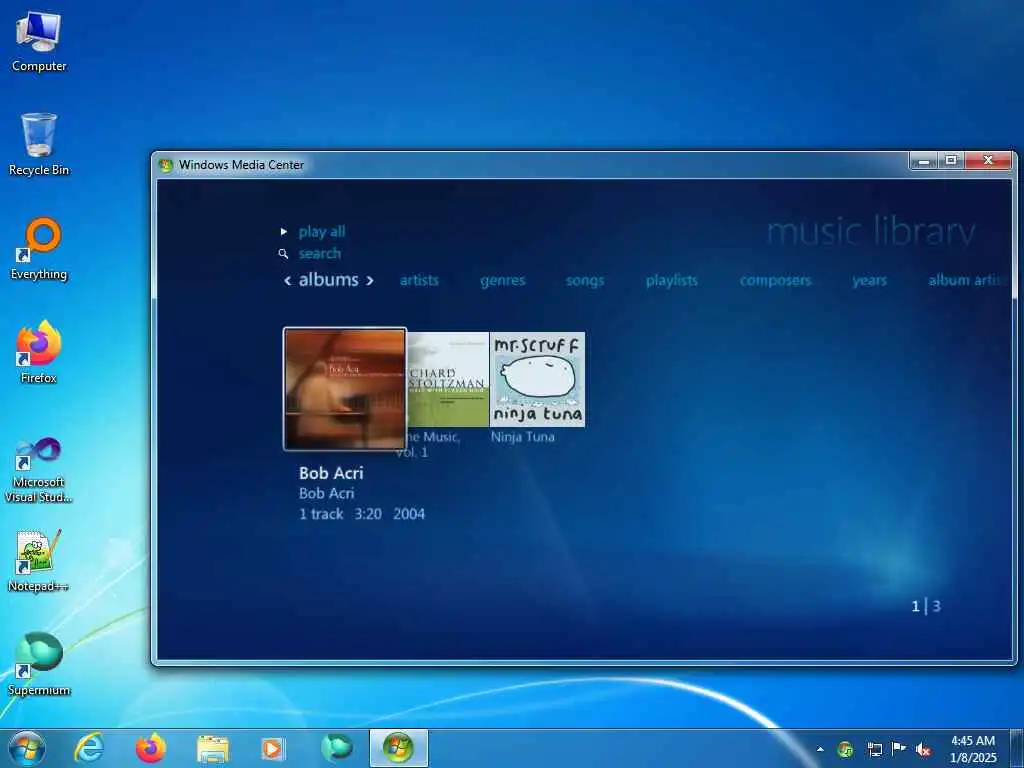The width and height of the screenshot is (1024, 768).
Task: Select the Microsoft Visual Studio desktop shortcut
Action: point(39,470)
